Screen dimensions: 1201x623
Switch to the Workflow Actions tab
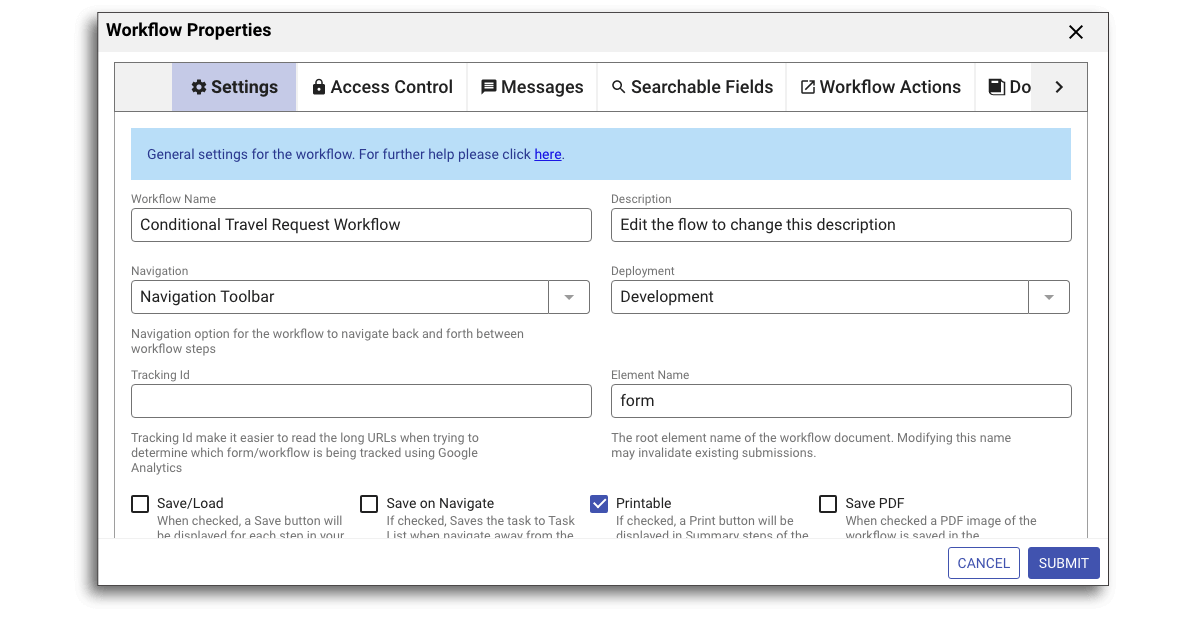880,87
